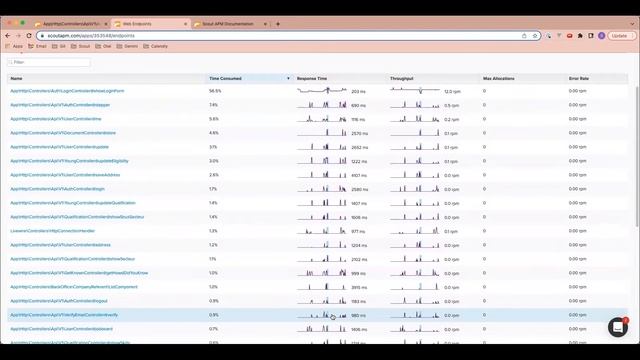Image resolution: width=640 pixels, height=360 pixels.
Task: Close the Scout APM Documentation tab
Action: tap(265, 24)
